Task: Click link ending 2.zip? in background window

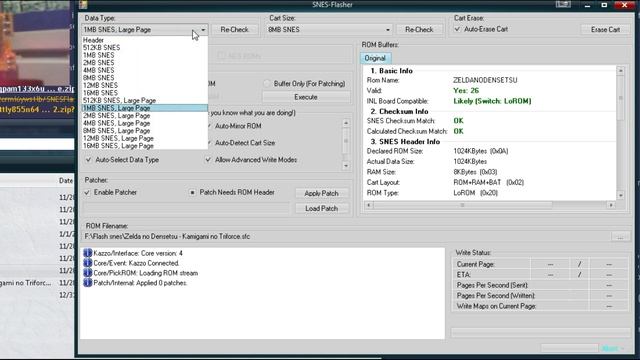Action: pos(38,109)
